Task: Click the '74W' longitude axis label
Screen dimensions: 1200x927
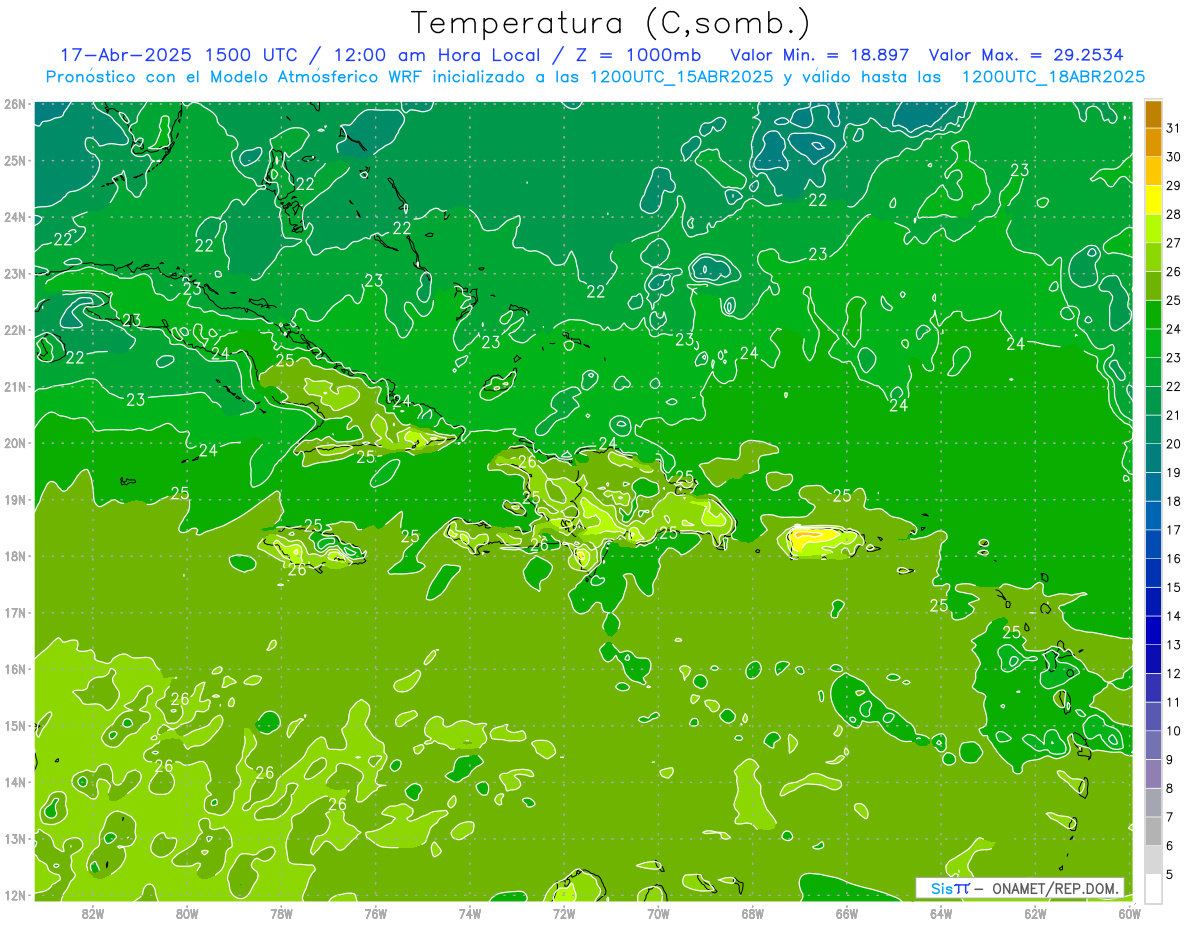Action: coord(470,913)
